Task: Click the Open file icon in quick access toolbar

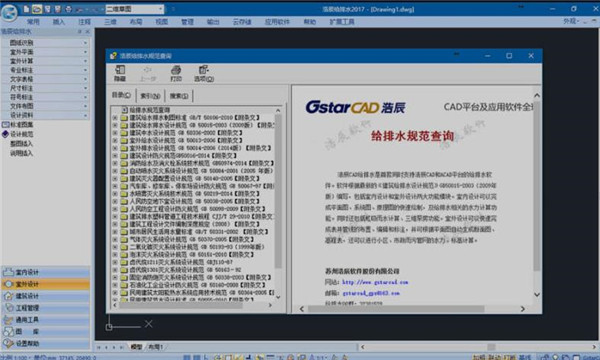Action: (37, 8)
